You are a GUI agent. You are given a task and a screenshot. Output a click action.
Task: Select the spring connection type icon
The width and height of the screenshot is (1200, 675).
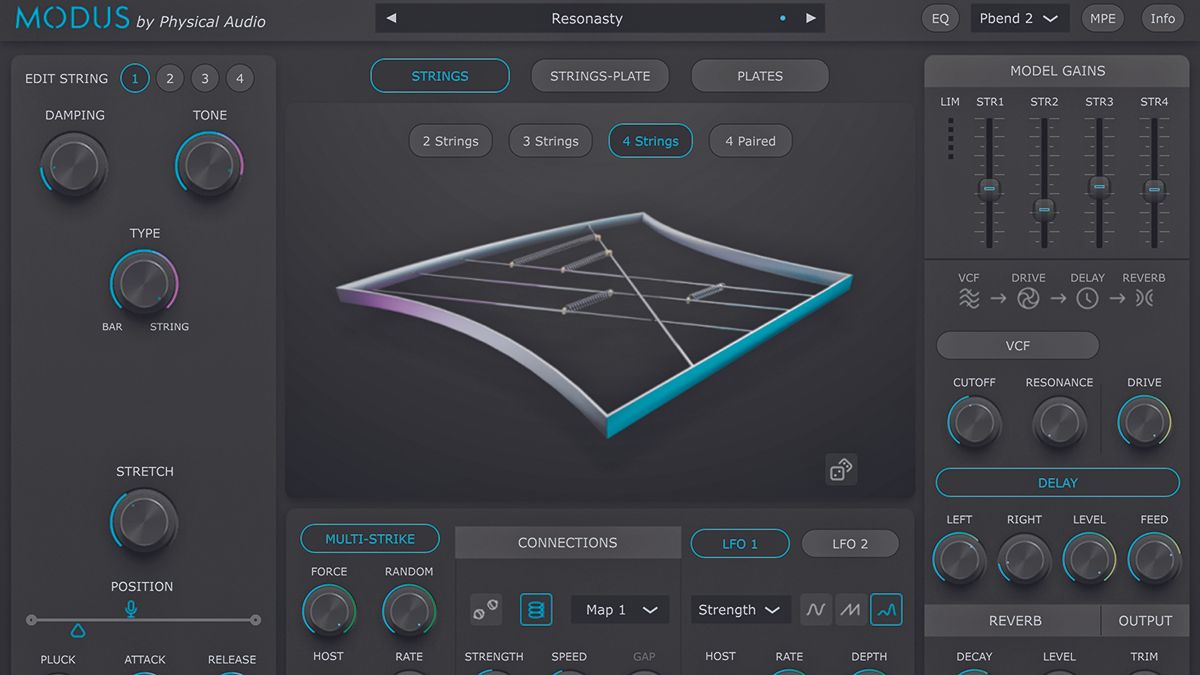536,610
